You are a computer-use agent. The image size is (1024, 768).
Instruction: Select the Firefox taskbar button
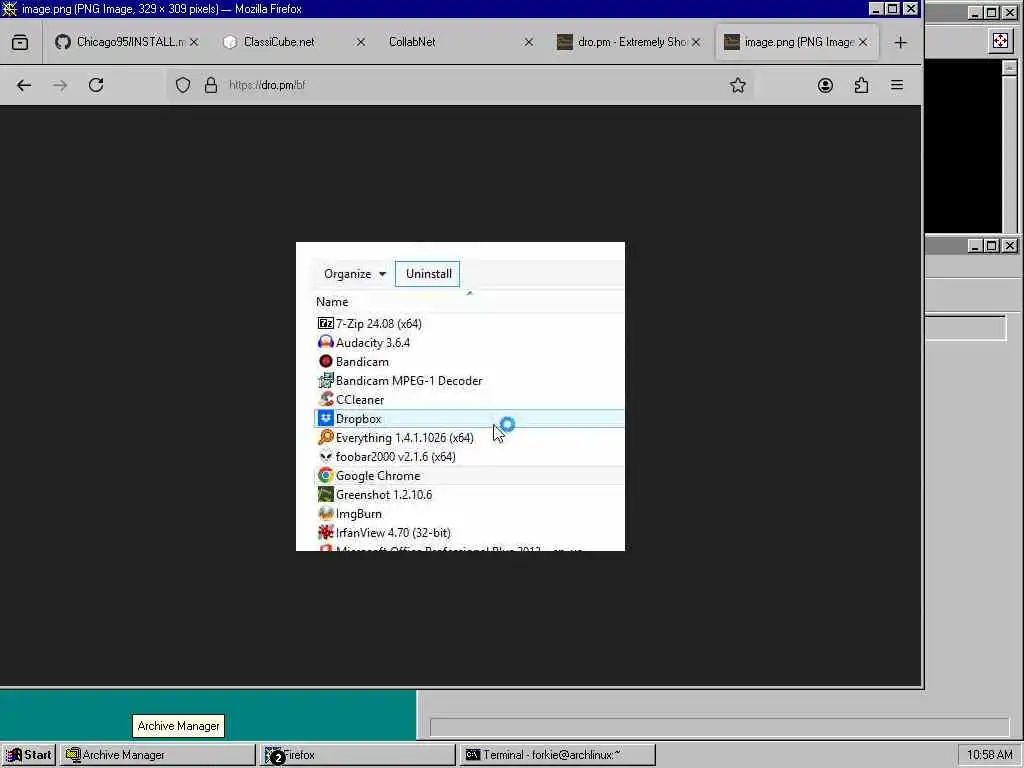[358, 755]
